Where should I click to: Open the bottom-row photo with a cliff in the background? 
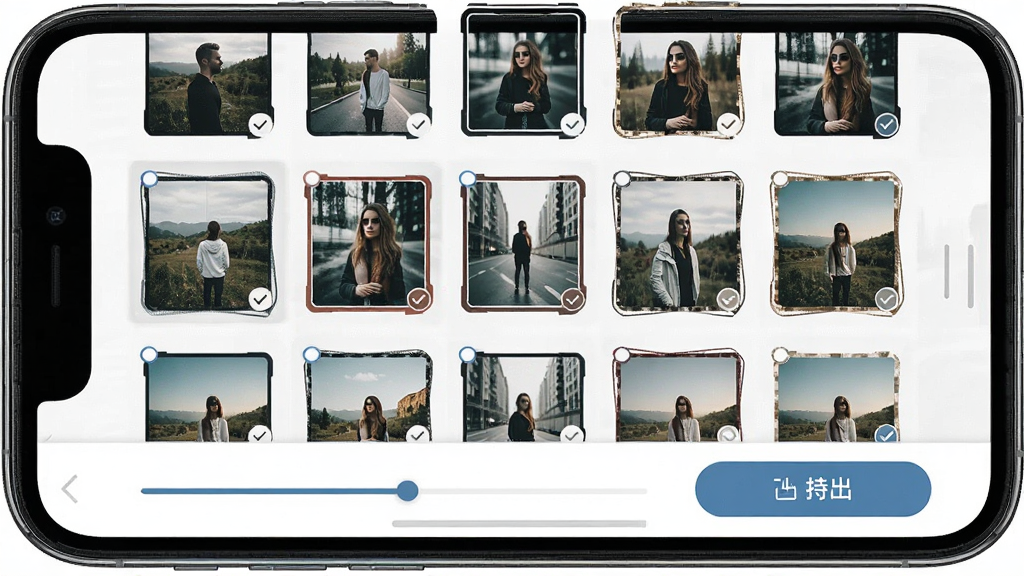coord(368,396)
